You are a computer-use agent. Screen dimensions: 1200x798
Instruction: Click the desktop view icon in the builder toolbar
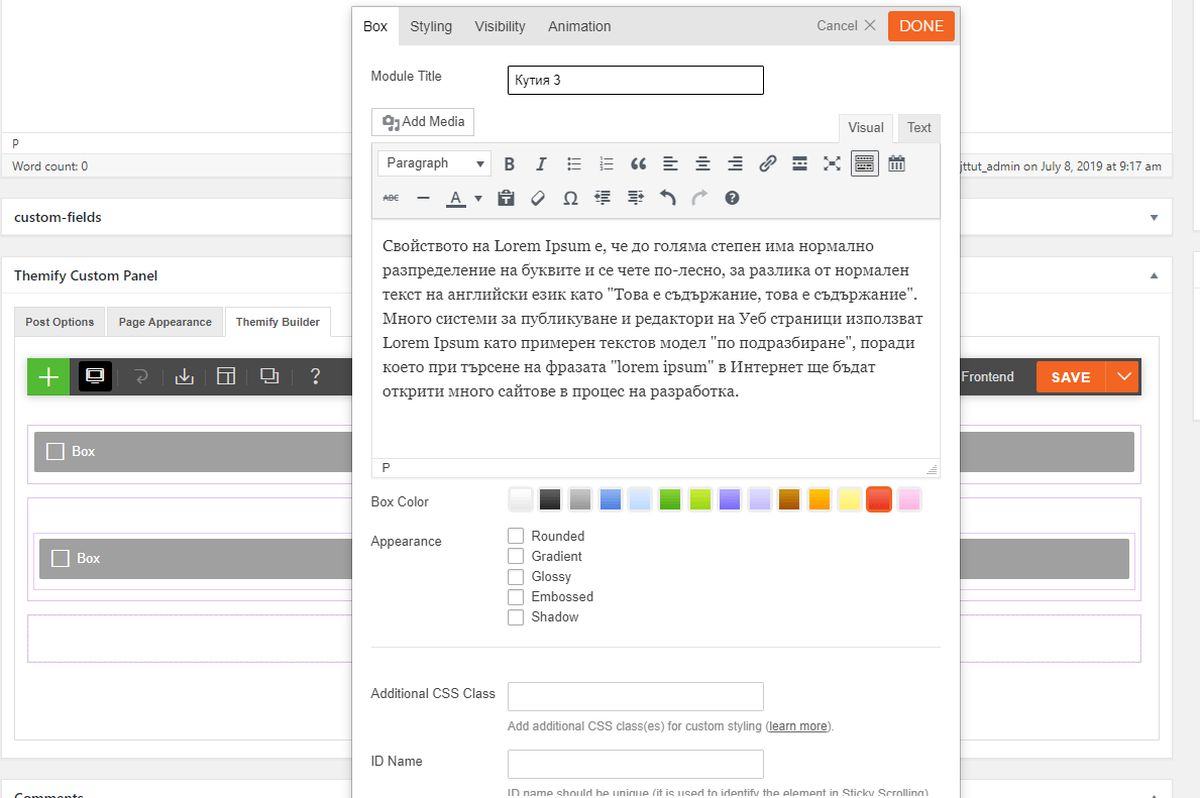pos(95,377)
